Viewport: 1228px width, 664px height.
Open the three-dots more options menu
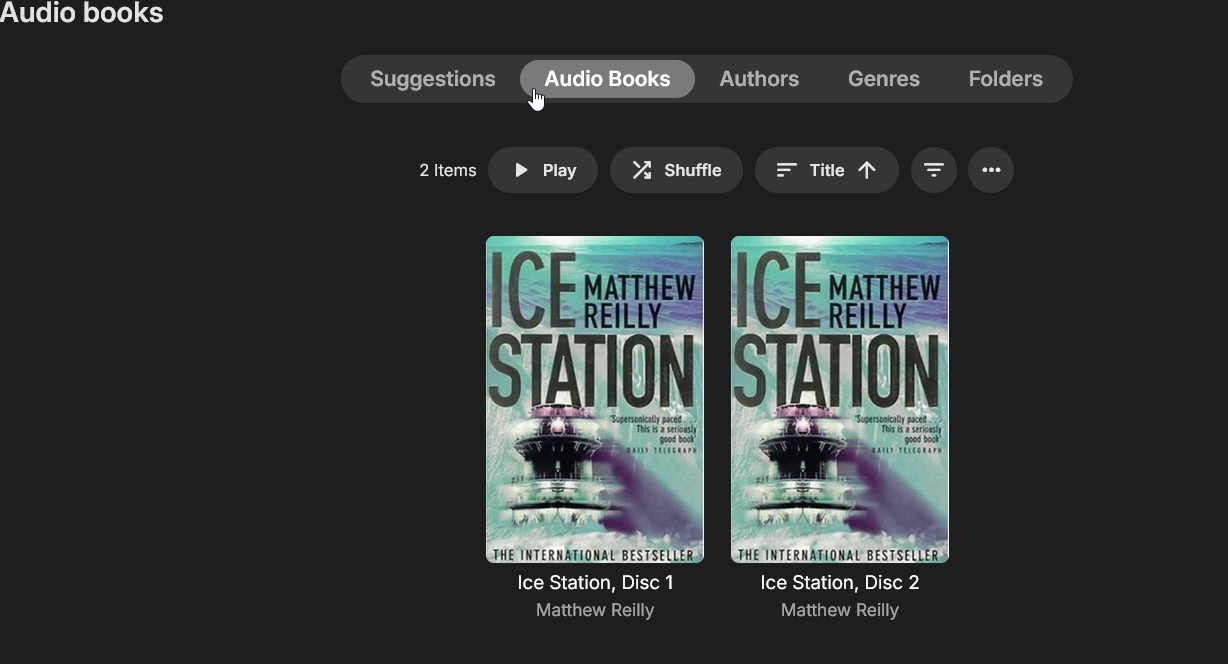point(991,170)
